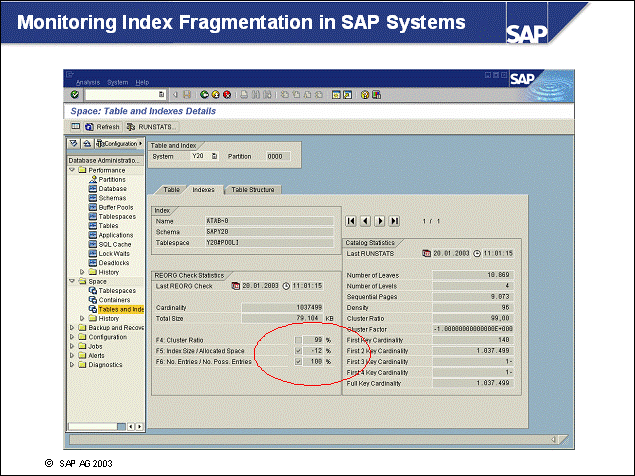Open the System field value list

pos(215,156)
